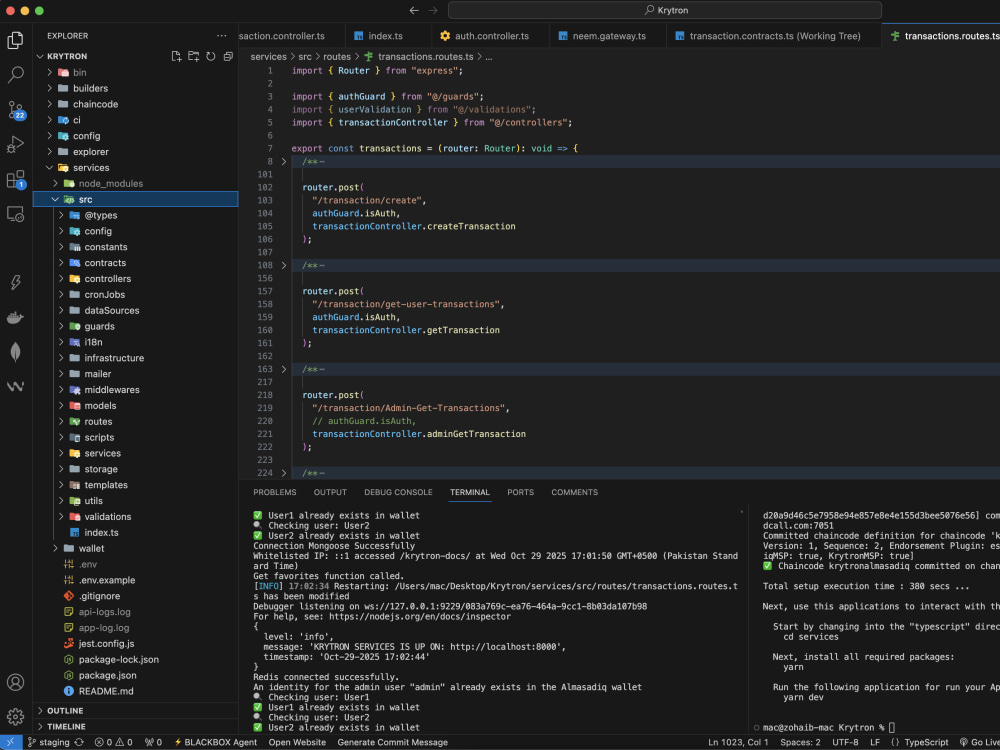This screenshot has height=750, width=1000.
Task: Open Explorer views and more actions menu
Action: (221, 36)
